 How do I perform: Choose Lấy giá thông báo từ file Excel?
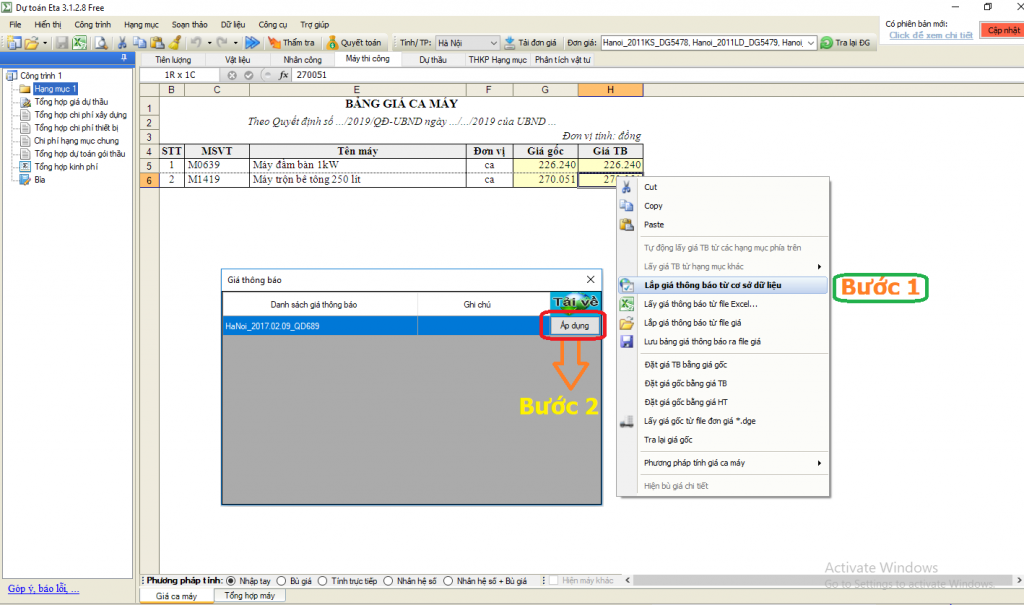(x=700, y=304)
